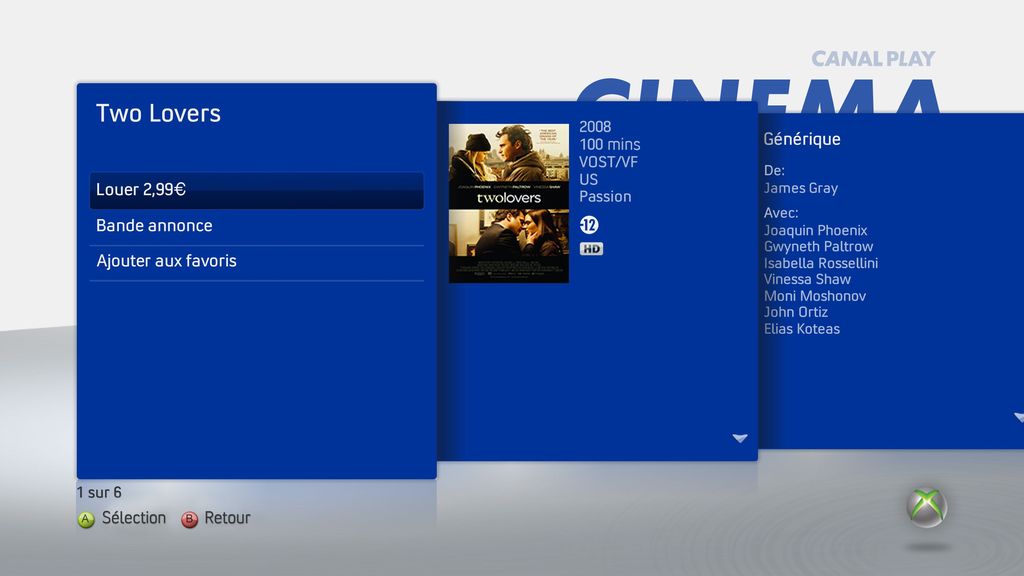This screenshot has width=1024, height=576.
Task: Click director name James Gray
Action: click(801, 188)
